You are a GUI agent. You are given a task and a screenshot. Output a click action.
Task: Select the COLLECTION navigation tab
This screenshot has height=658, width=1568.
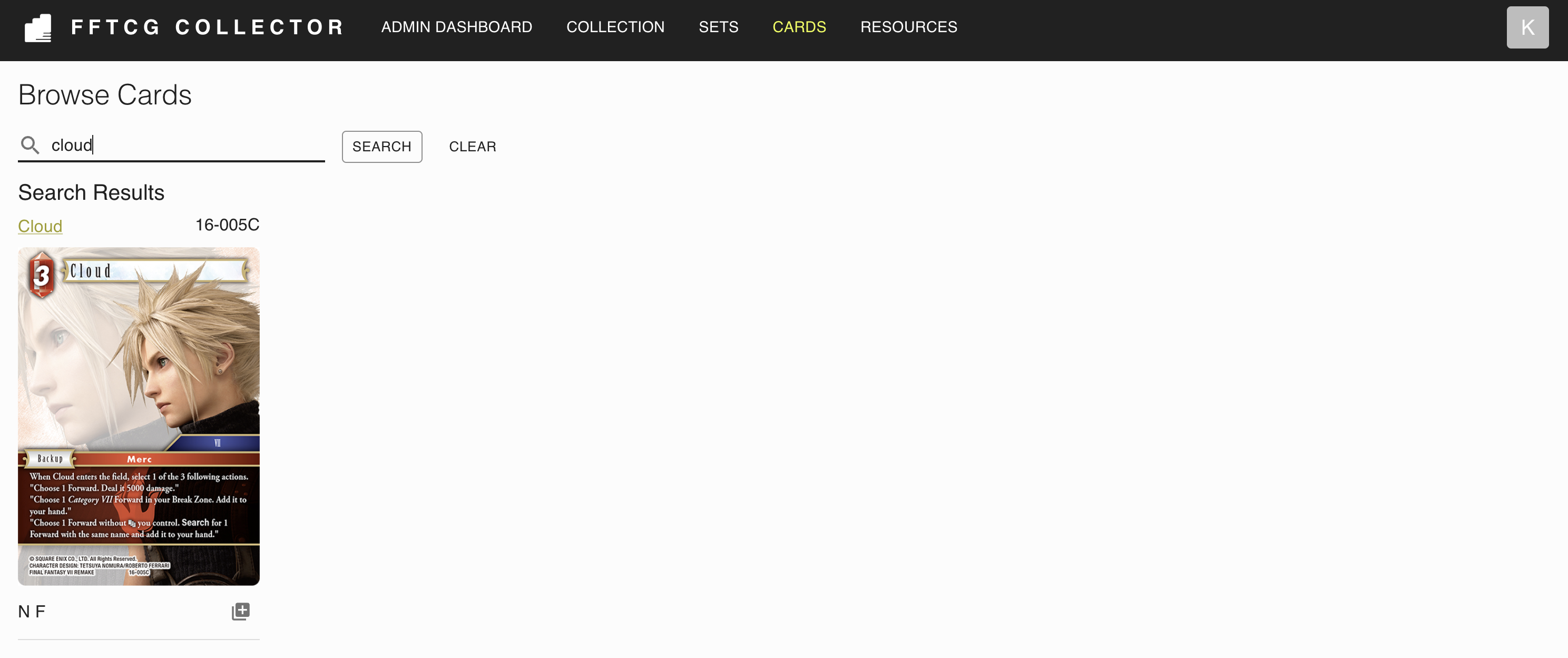[x=615, y=27]
